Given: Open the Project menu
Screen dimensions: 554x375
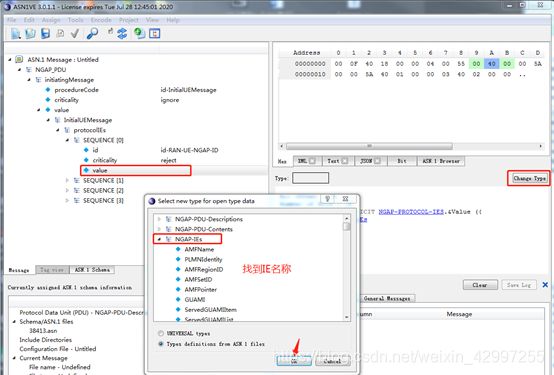Looking at the screenshot, I should click(x=129, y=20).
